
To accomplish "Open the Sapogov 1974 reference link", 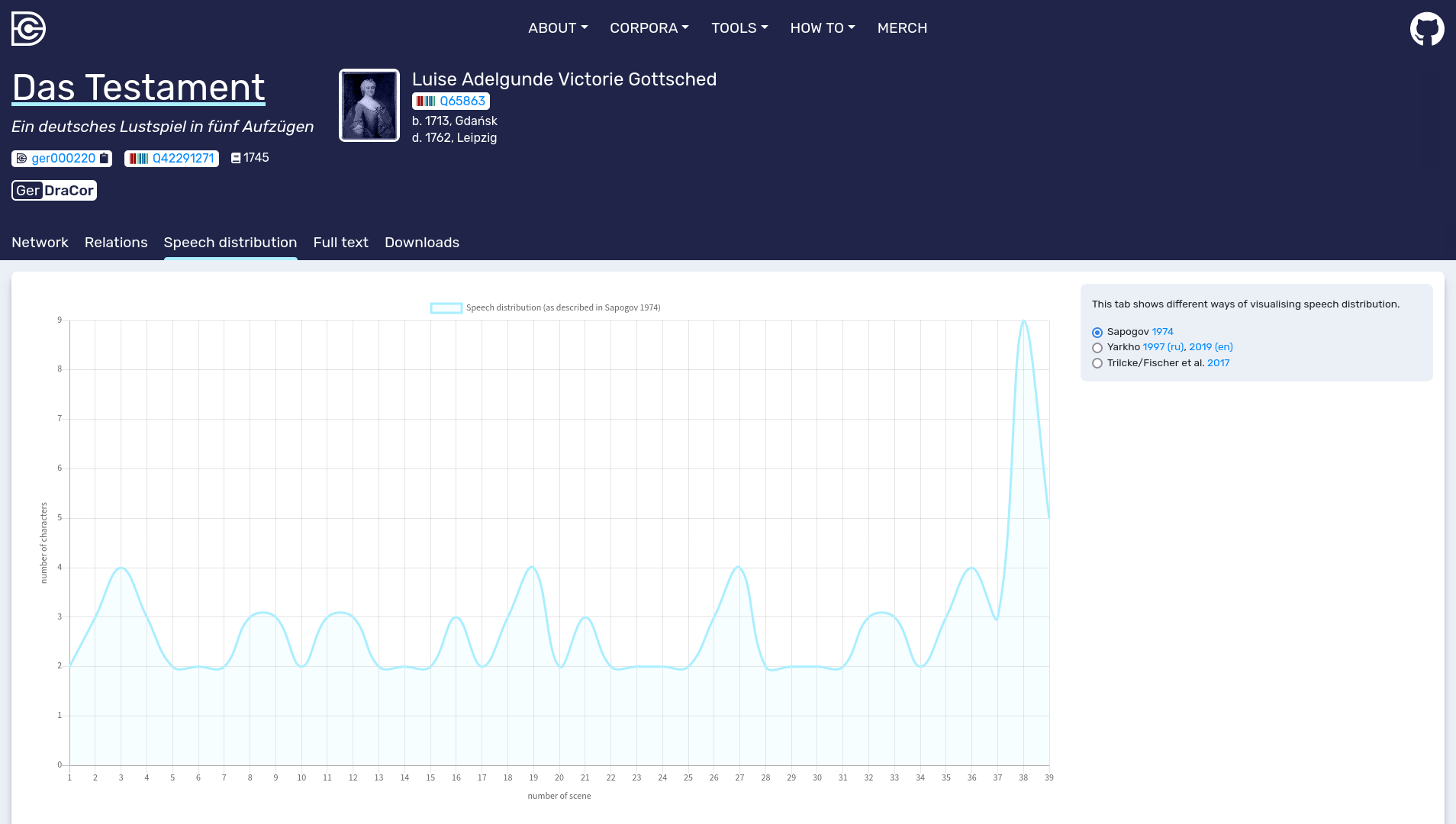I will point(1162,331).
